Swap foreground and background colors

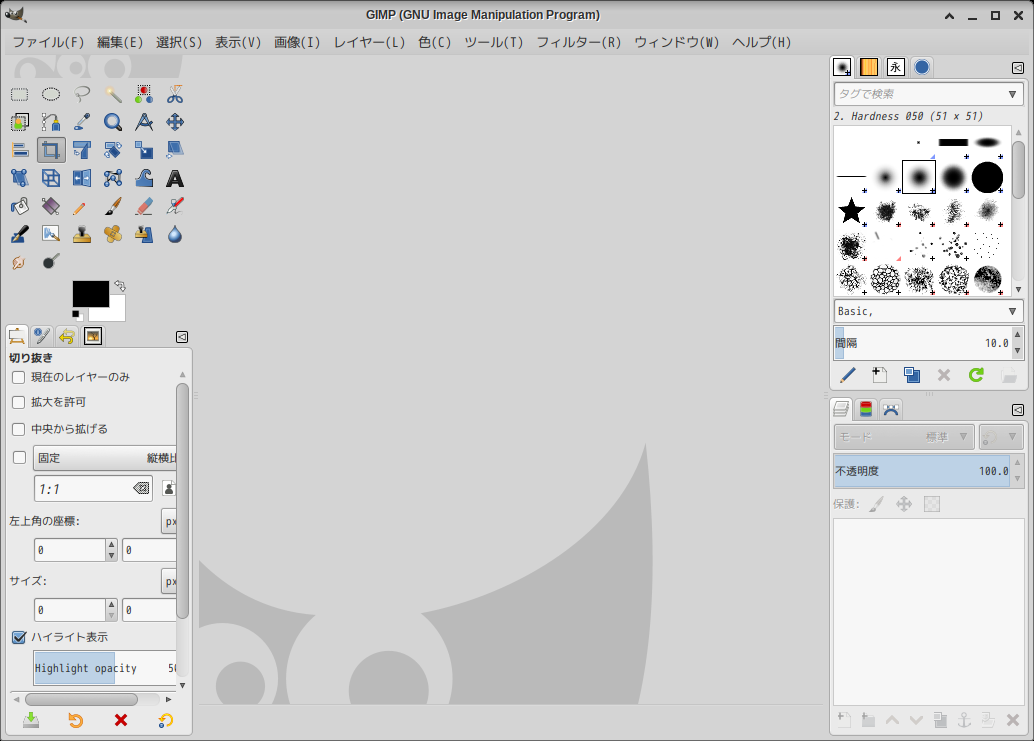[119, 285]
